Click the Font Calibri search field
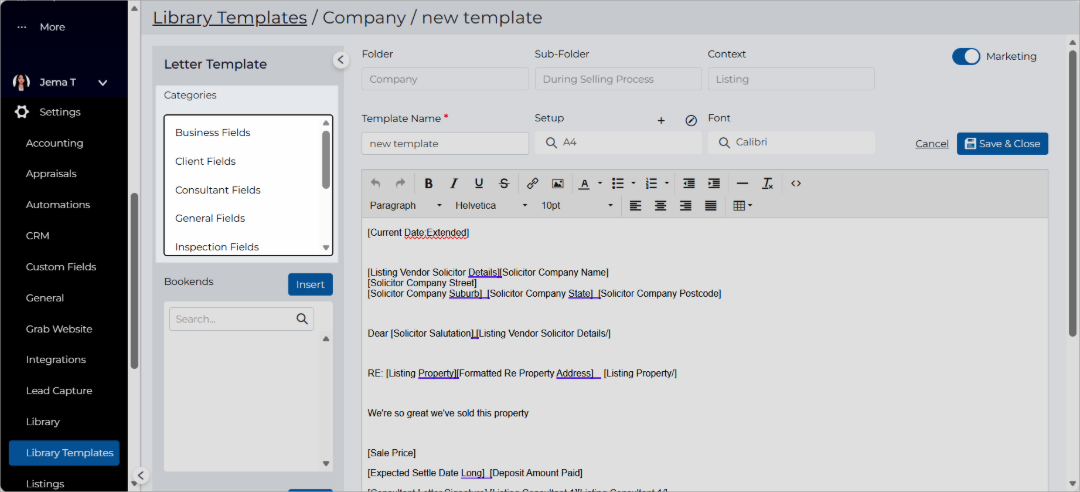 791,143
